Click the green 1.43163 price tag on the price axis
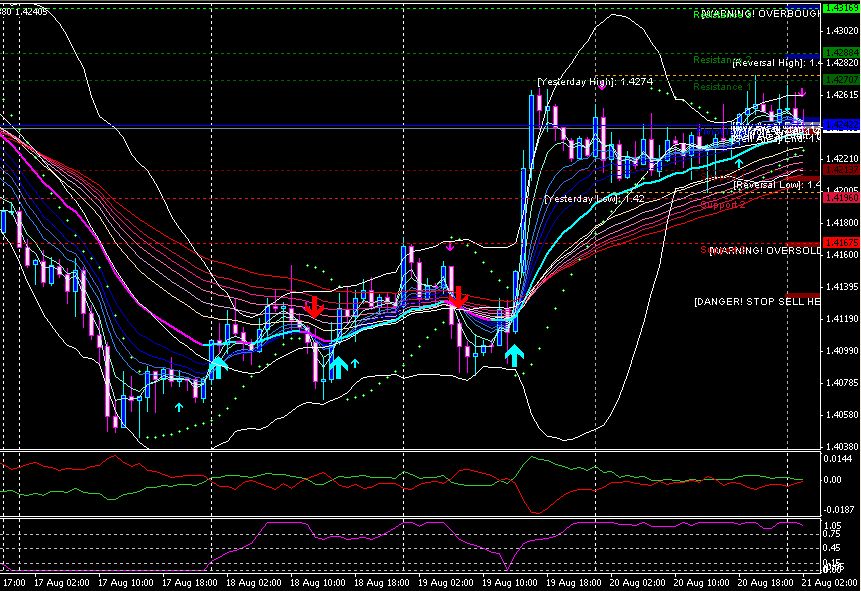The width and height of the screenshot is (861, 591). click(839, 8)
